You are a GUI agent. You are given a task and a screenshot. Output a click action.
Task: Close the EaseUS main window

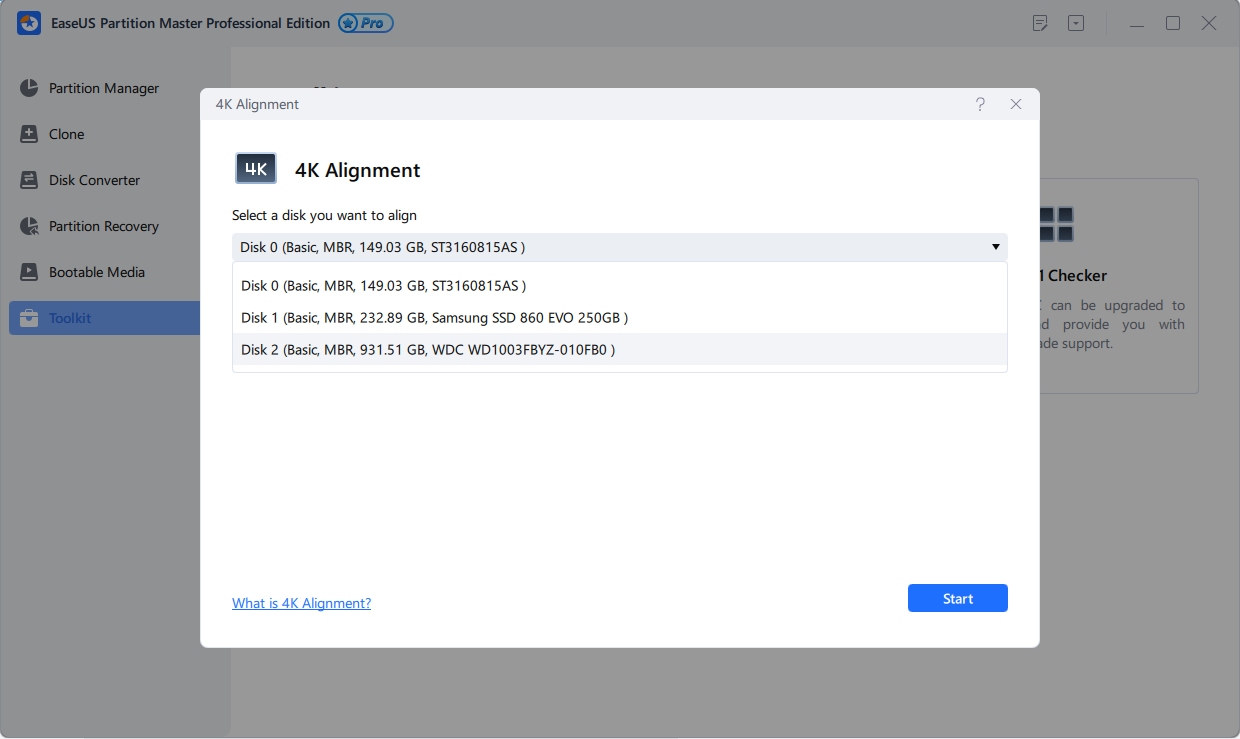1209,23
